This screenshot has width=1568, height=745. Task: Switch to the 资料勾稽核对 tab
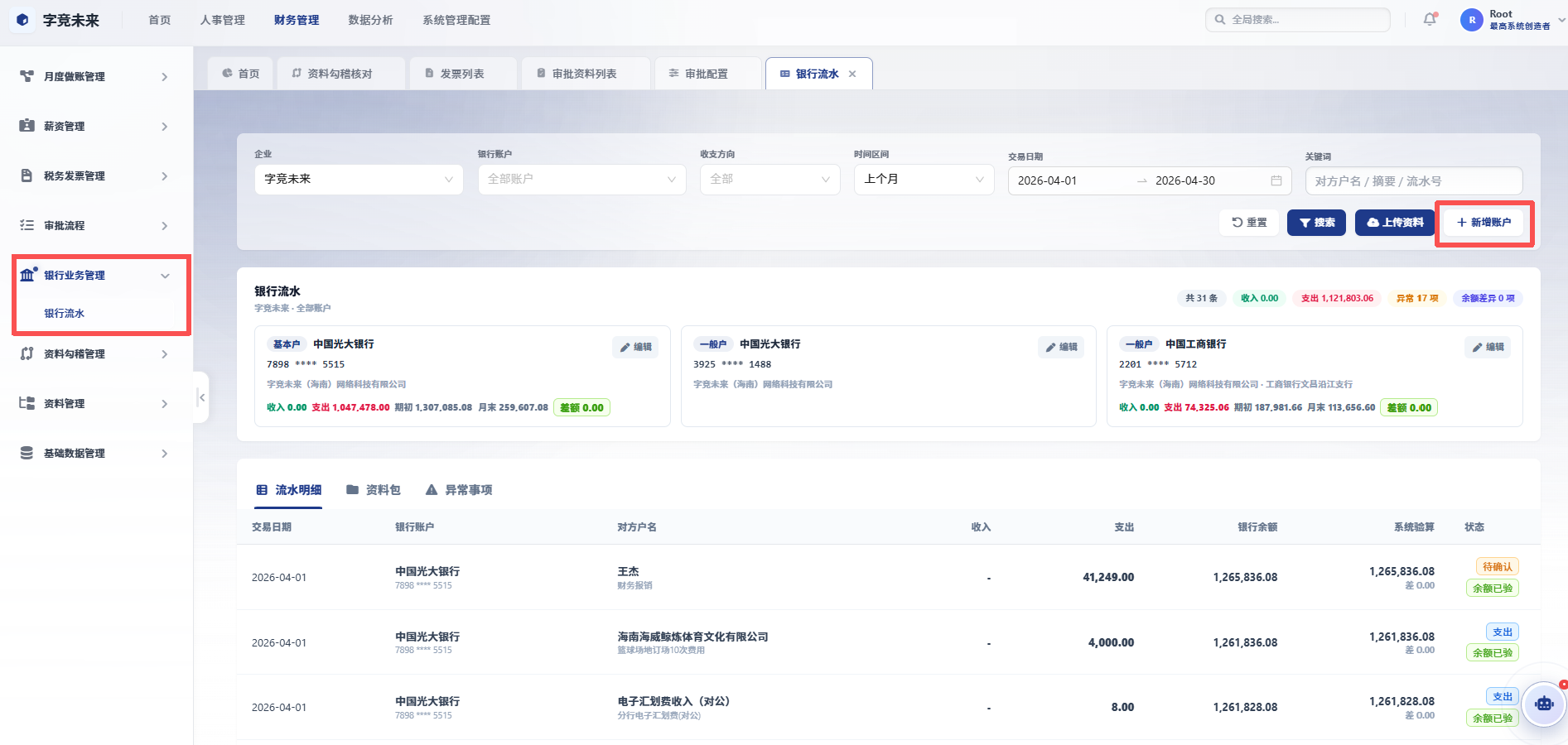coord(340,74)
